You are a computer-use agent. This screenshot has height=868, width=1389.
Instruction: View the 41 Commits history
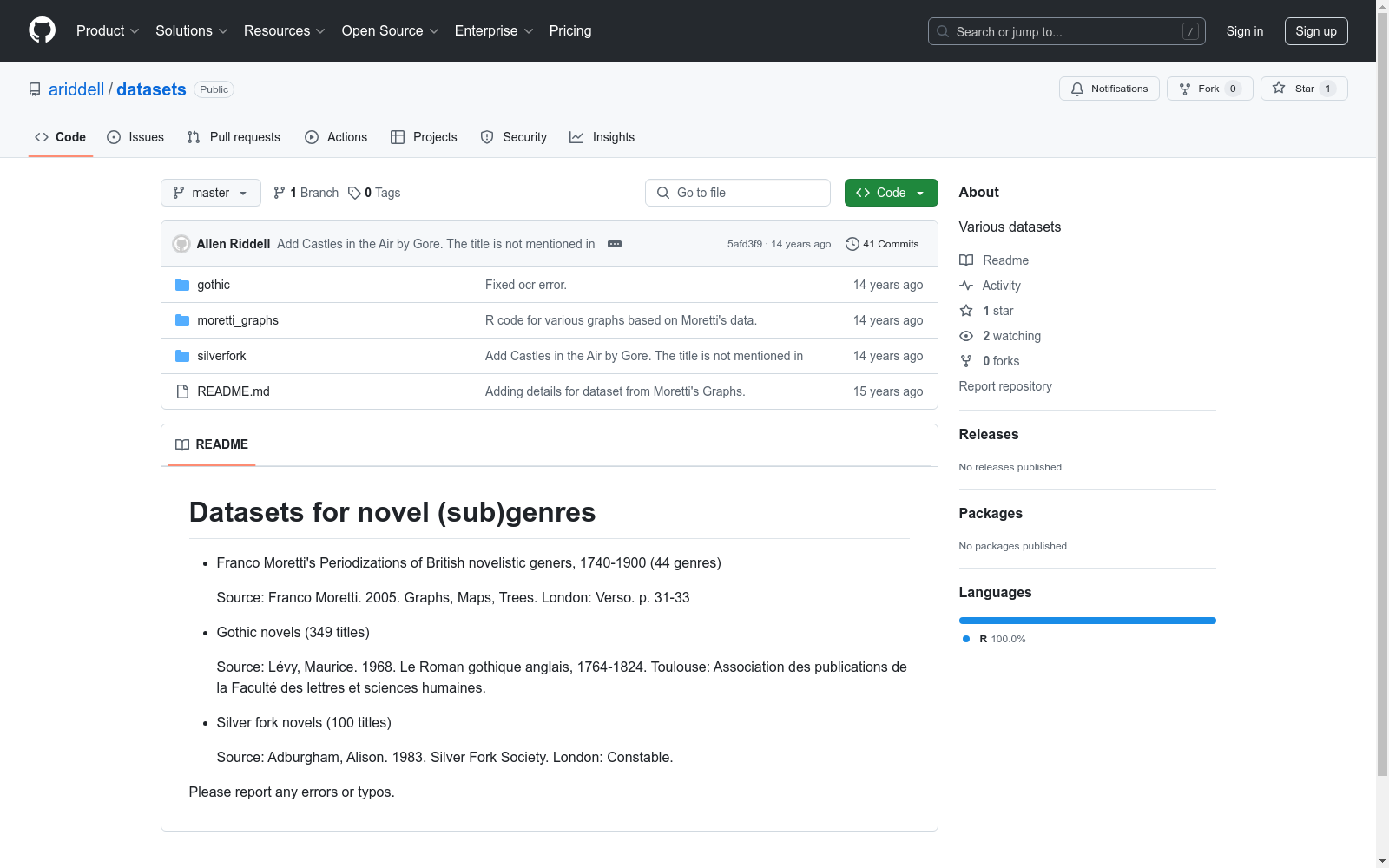point(882,244)
